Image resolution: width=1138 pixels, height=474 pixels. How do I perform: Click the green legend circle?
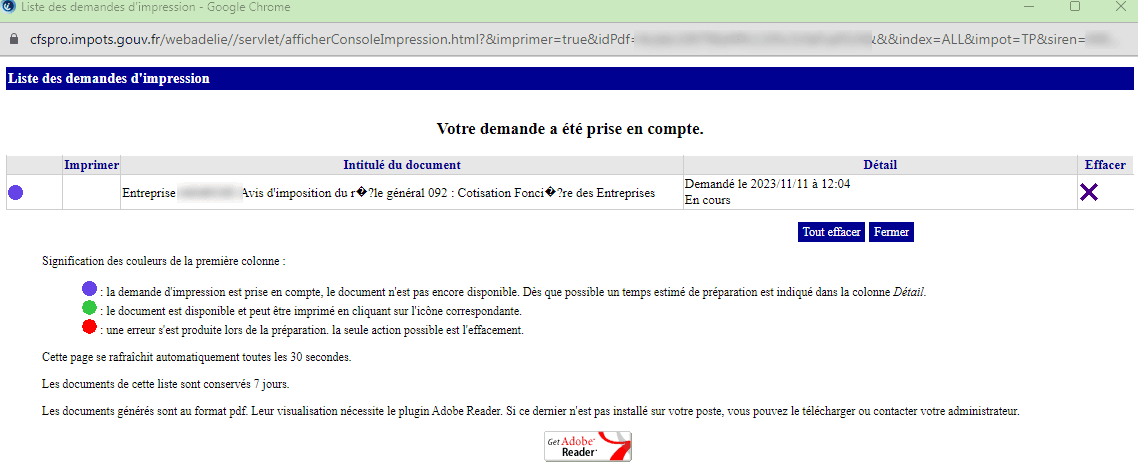pos(89,308)
